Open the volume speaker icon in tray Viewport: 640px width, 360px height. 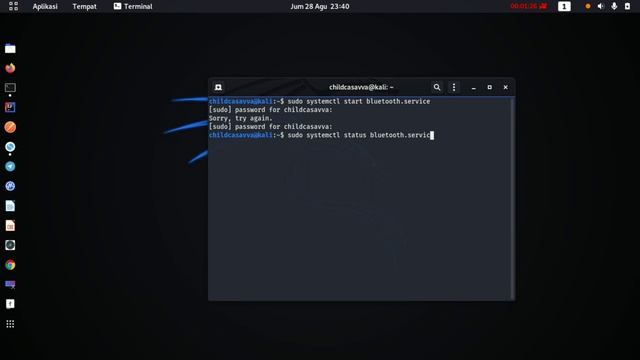tap(601, 6)
